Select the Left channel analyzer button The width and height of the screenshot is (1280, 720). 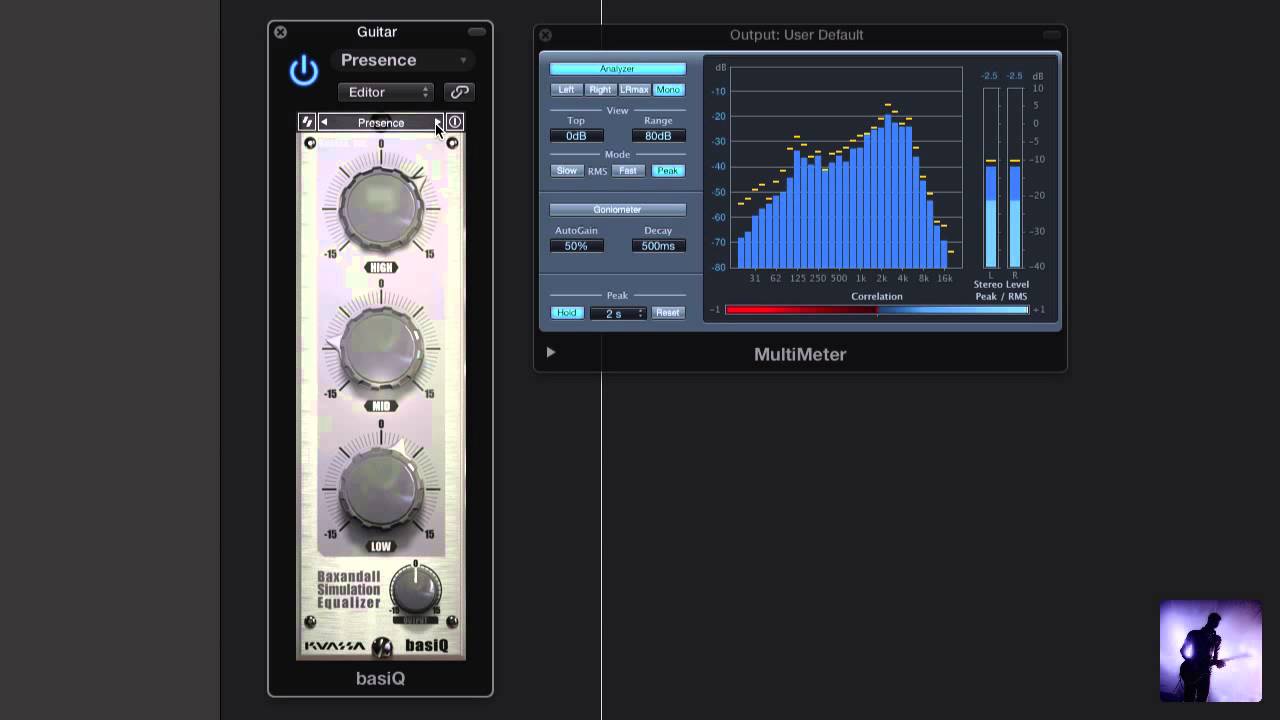tap(566, 90)
